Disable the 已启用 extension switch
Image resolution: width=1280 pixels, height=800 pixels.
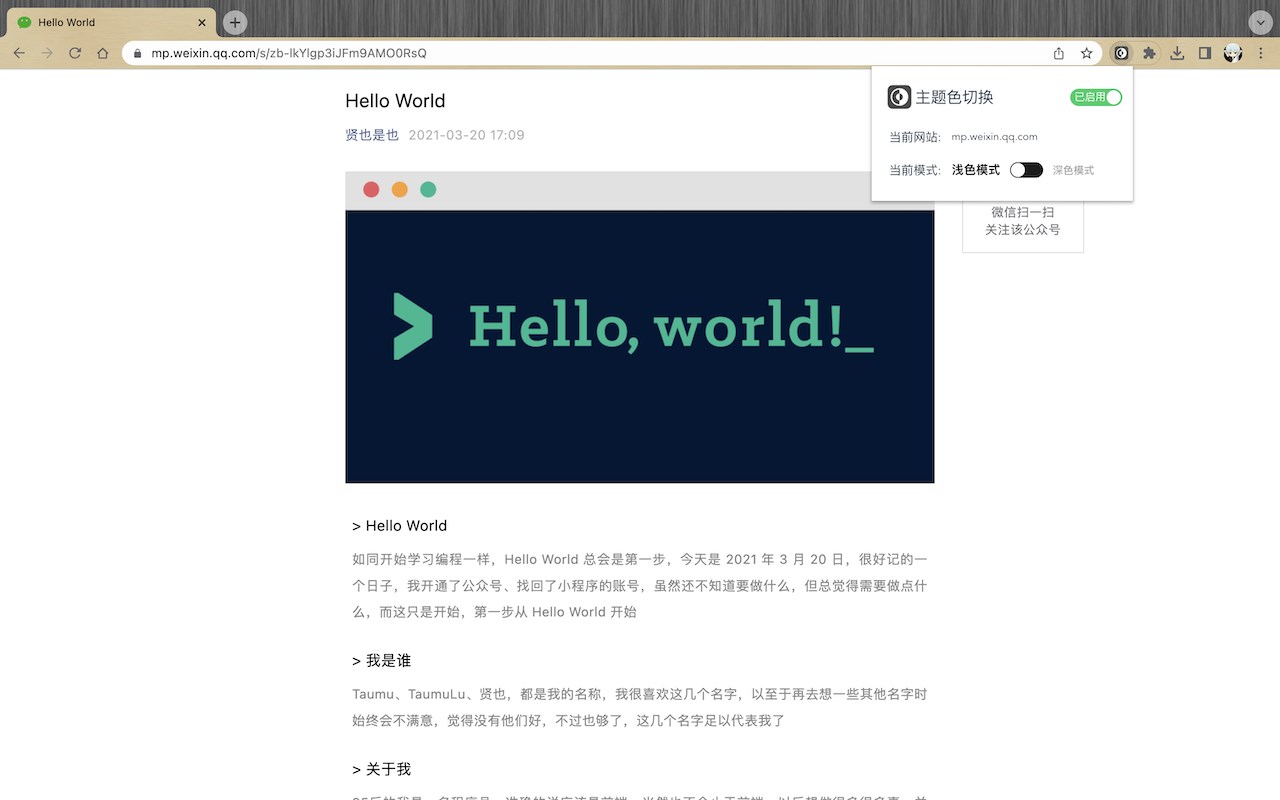[1096, 97]
